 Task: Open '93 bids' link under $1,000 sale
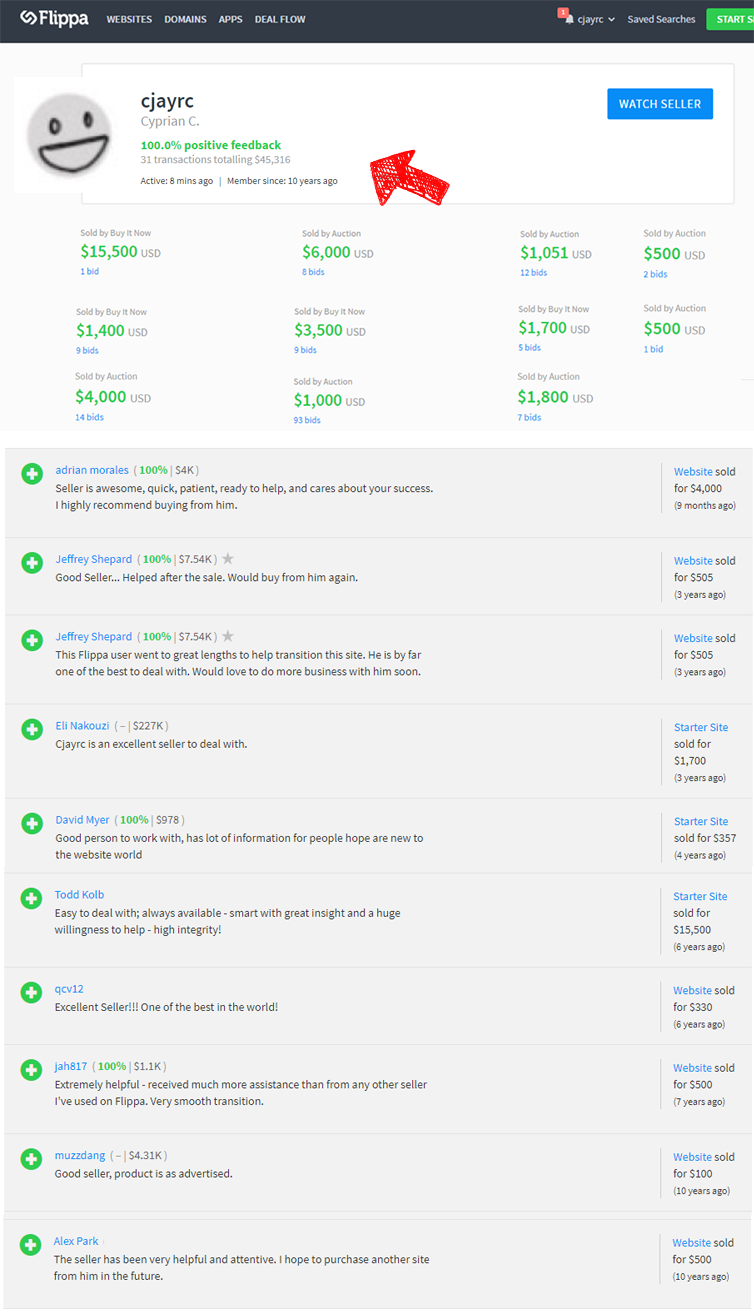307,420
